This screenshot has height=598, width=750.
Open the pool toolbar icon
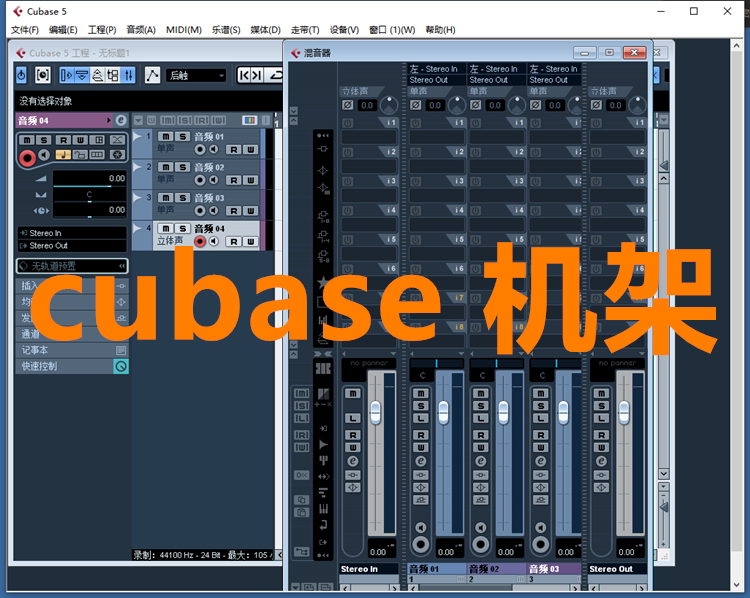[x=113, y=75]
